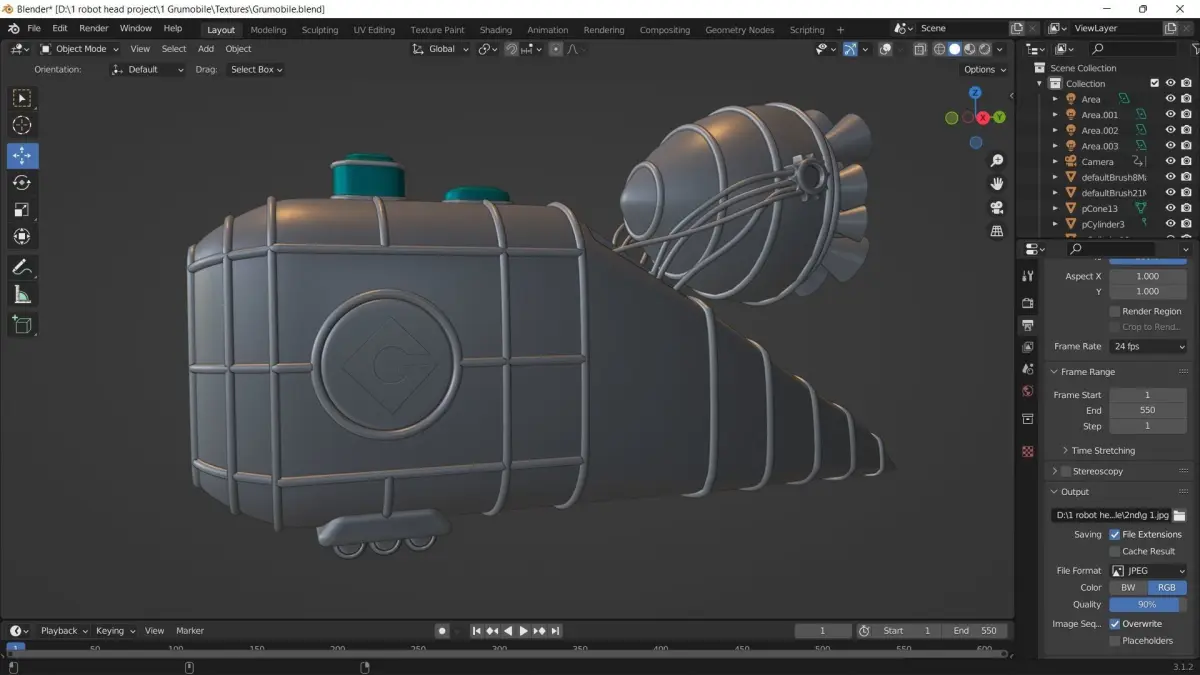The width and height of the screenshot is (1200, 675).
Task: Open the Drag Select Box dropdown
Action: pos(256,70)
